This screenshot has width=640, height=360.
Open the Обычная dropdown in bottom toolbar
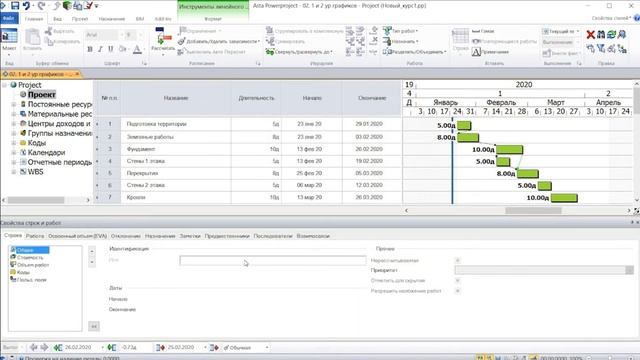coord(267,348)
